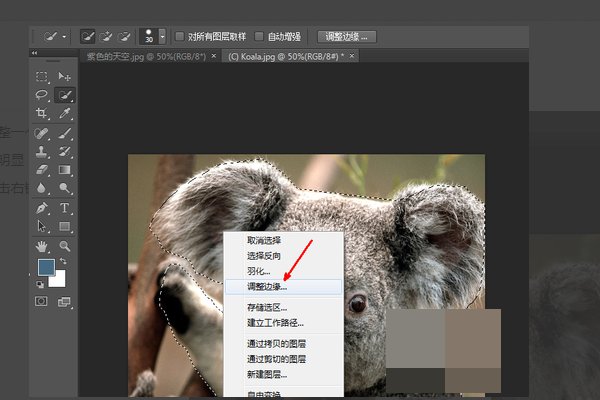Reset default foreground and background colors
The height and width of the screenshot is (400, 600).
point(40,284)
